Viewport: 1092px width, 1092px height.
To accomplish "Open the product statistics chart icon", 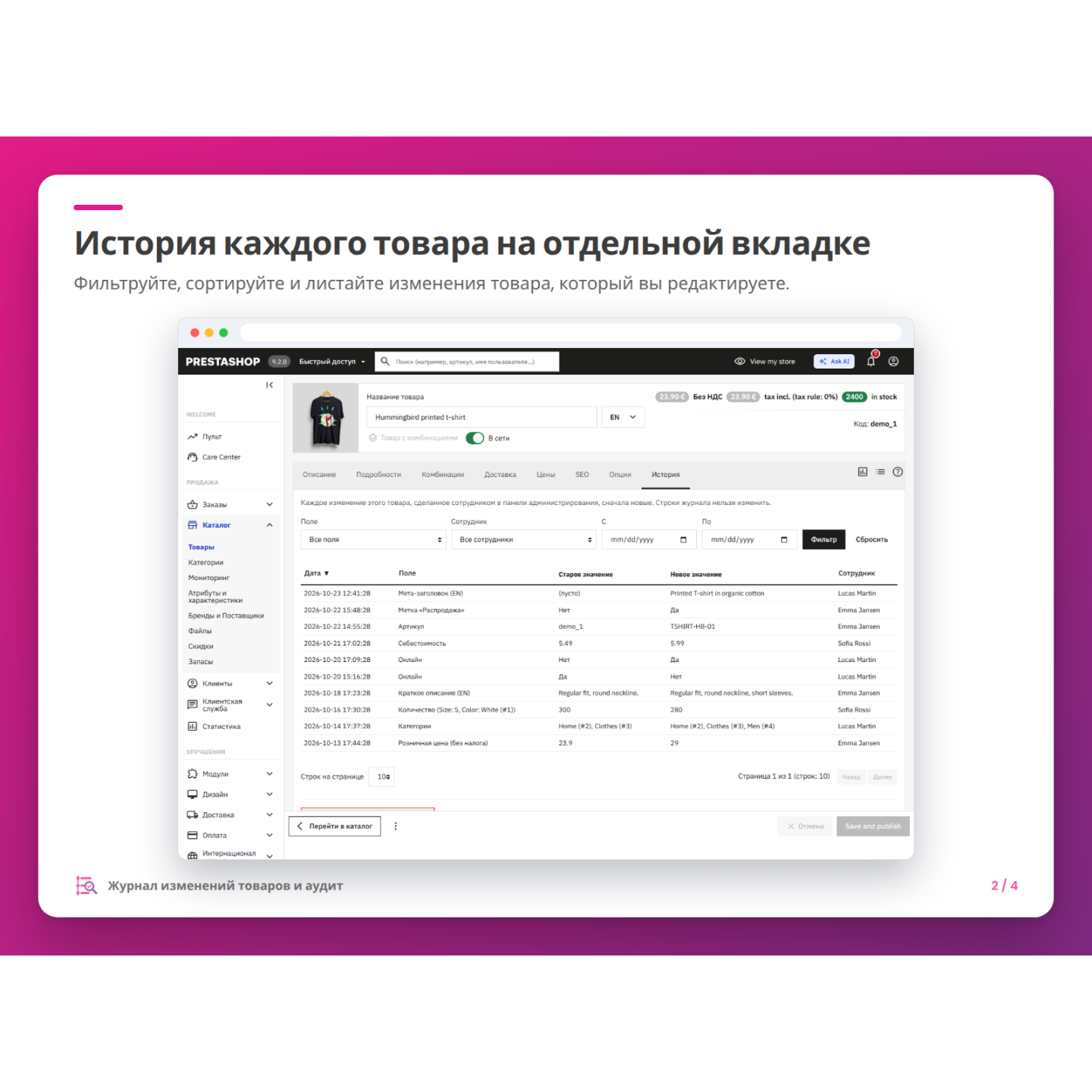I will (862, 472).
